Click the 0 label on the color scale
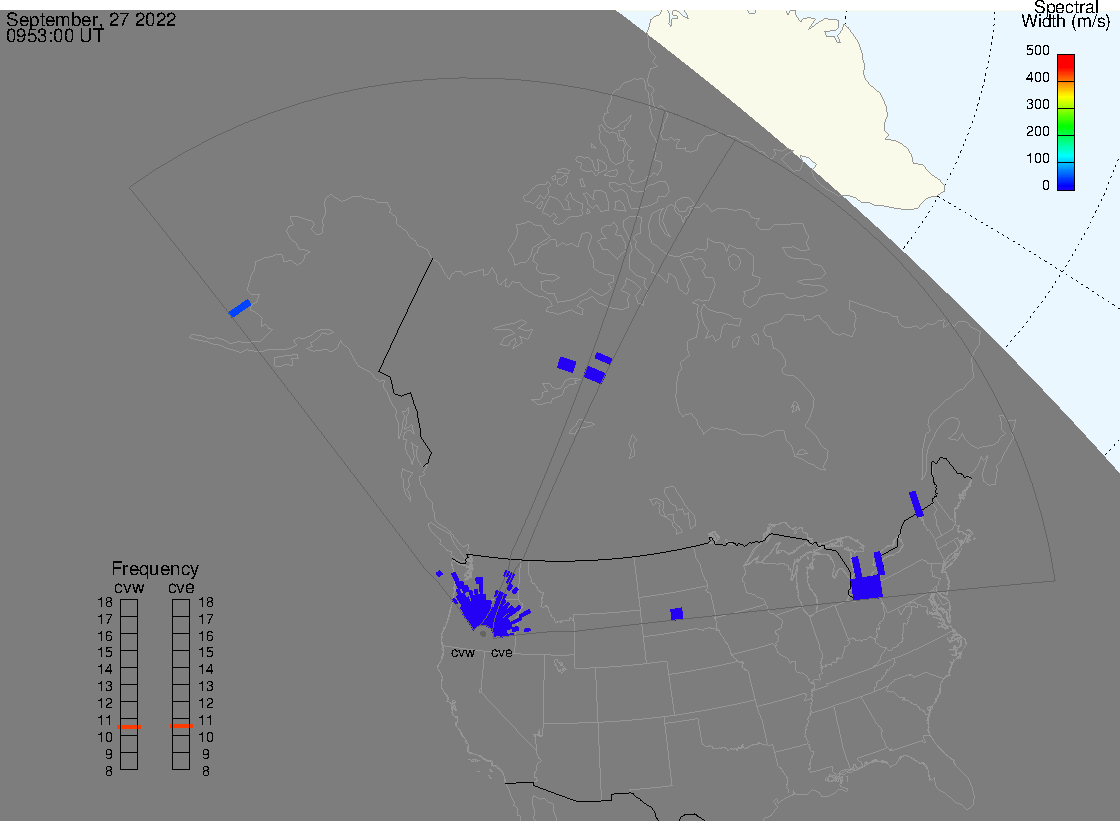 (x=1046, y=186)
